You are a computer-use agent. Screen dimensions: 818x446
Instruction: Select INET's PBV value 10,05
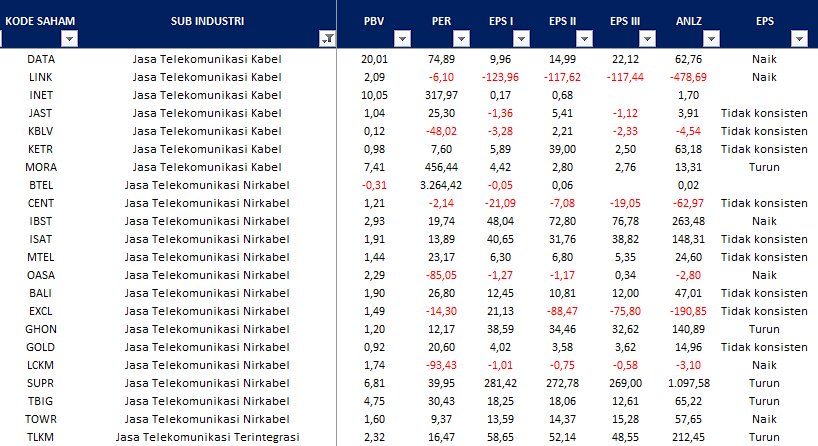[x=374, y=95]
